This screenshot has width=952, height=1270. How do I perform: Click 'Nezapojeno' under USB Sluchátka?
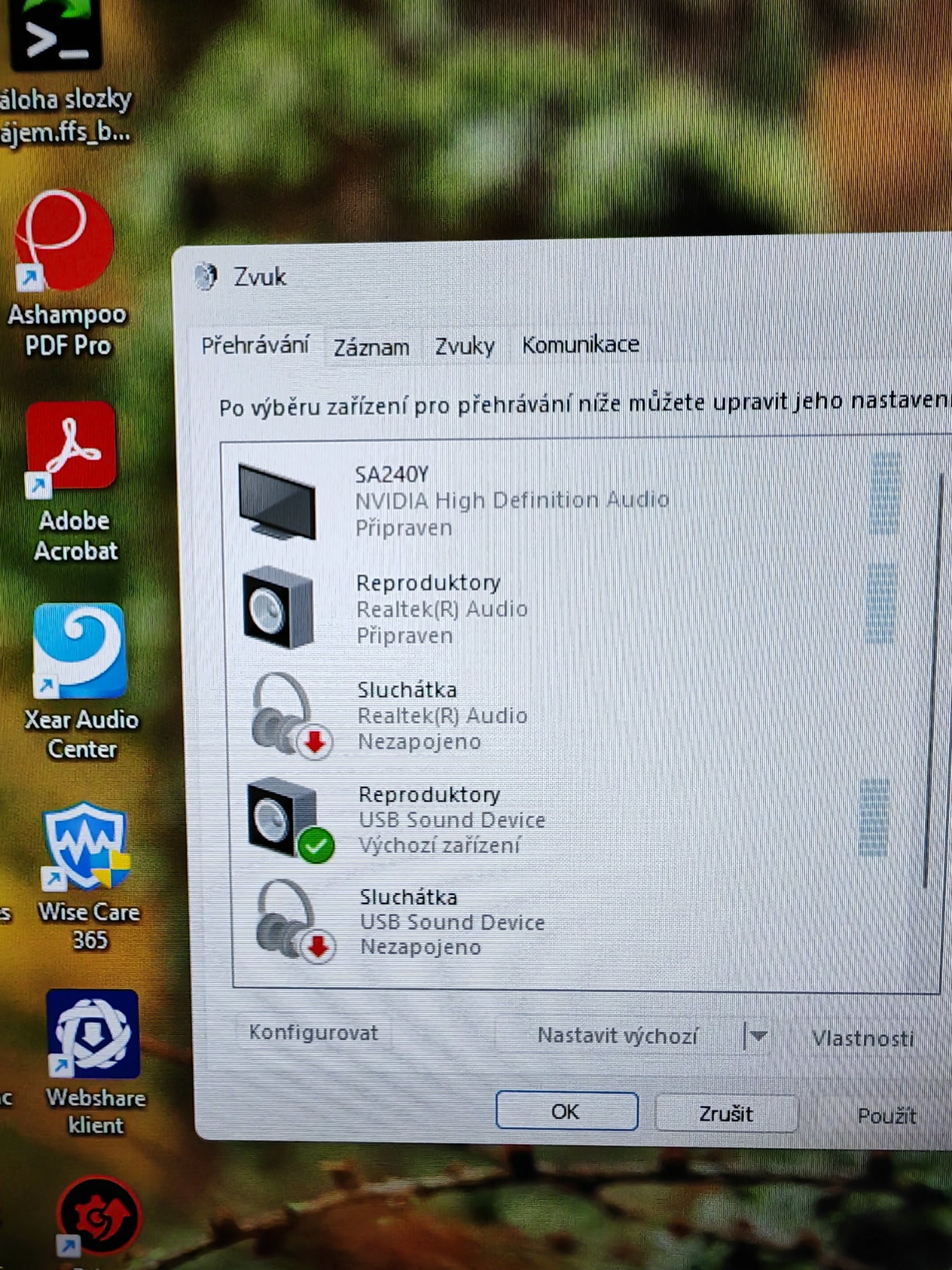pyautogui.click(x=421, y=947)
